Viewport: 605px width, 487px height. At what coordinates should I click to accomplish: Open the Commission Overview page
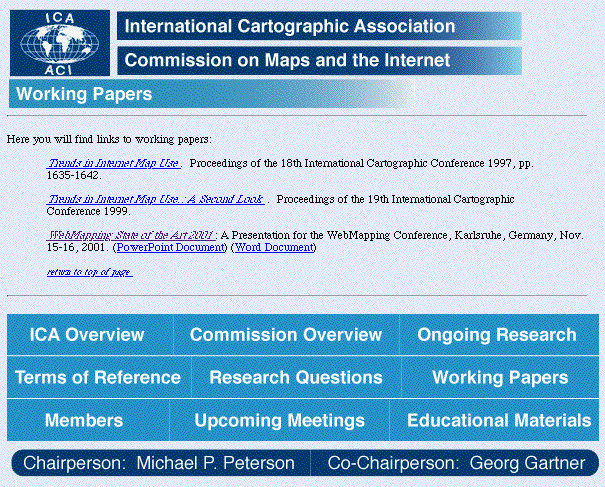286,335
